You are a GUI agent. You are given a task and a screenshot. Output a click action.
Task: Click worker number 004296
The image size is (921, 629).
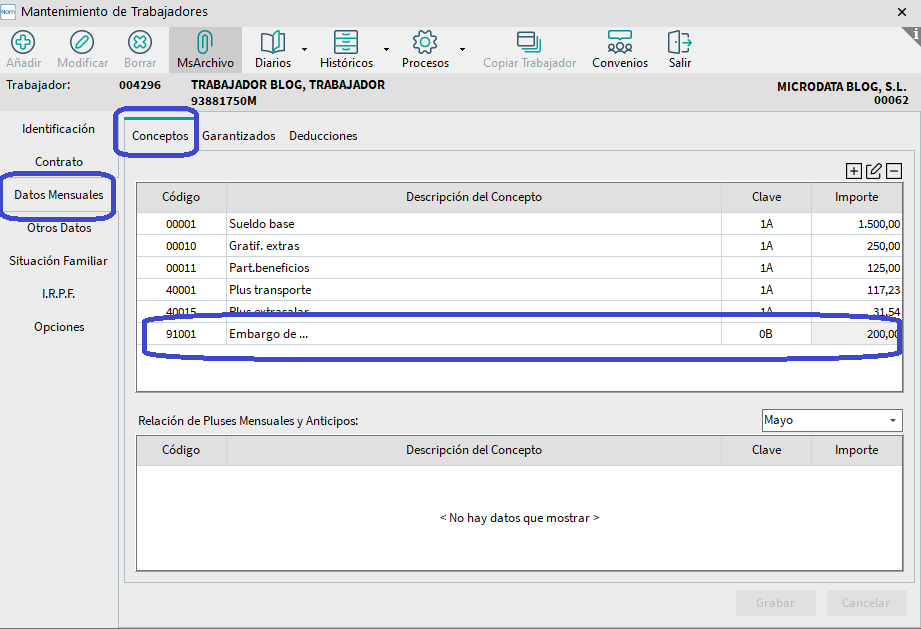pos(140,85)
